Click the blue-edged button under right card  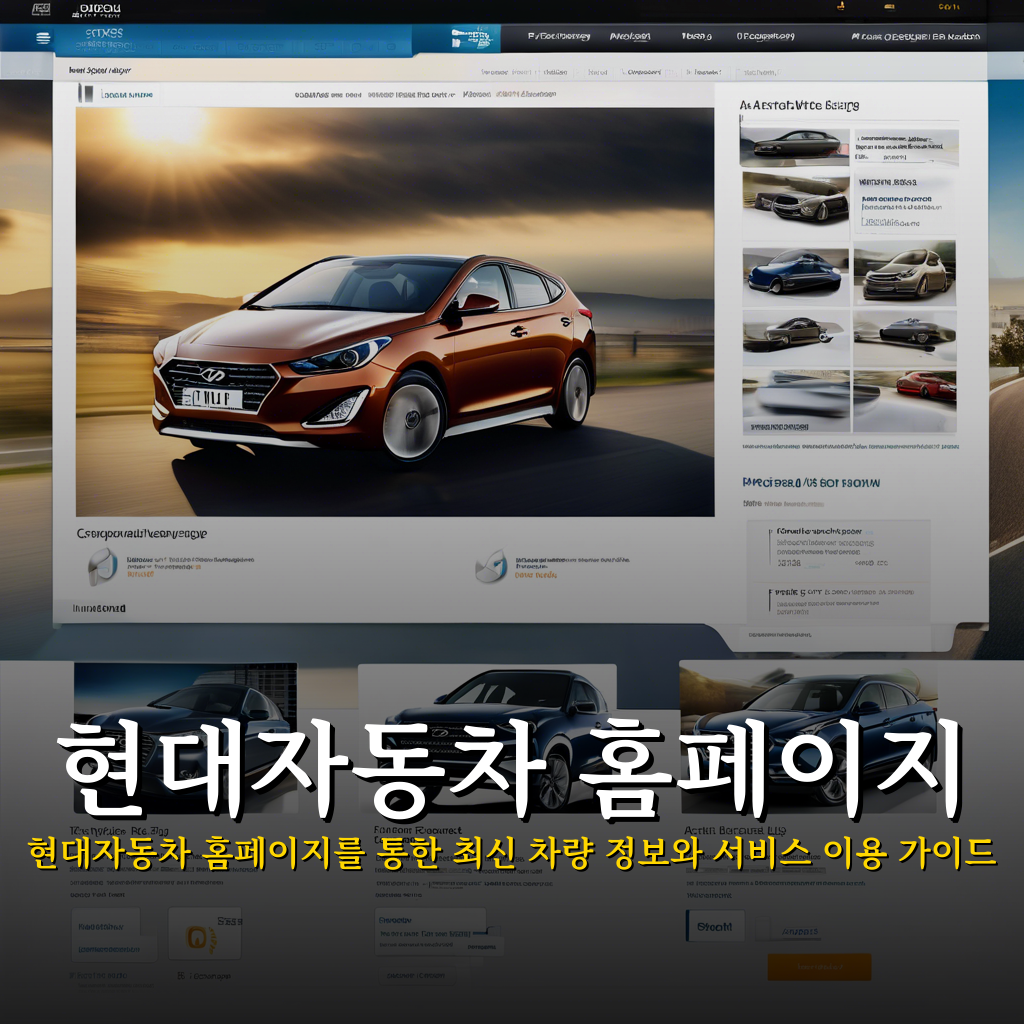click(714, 926)
